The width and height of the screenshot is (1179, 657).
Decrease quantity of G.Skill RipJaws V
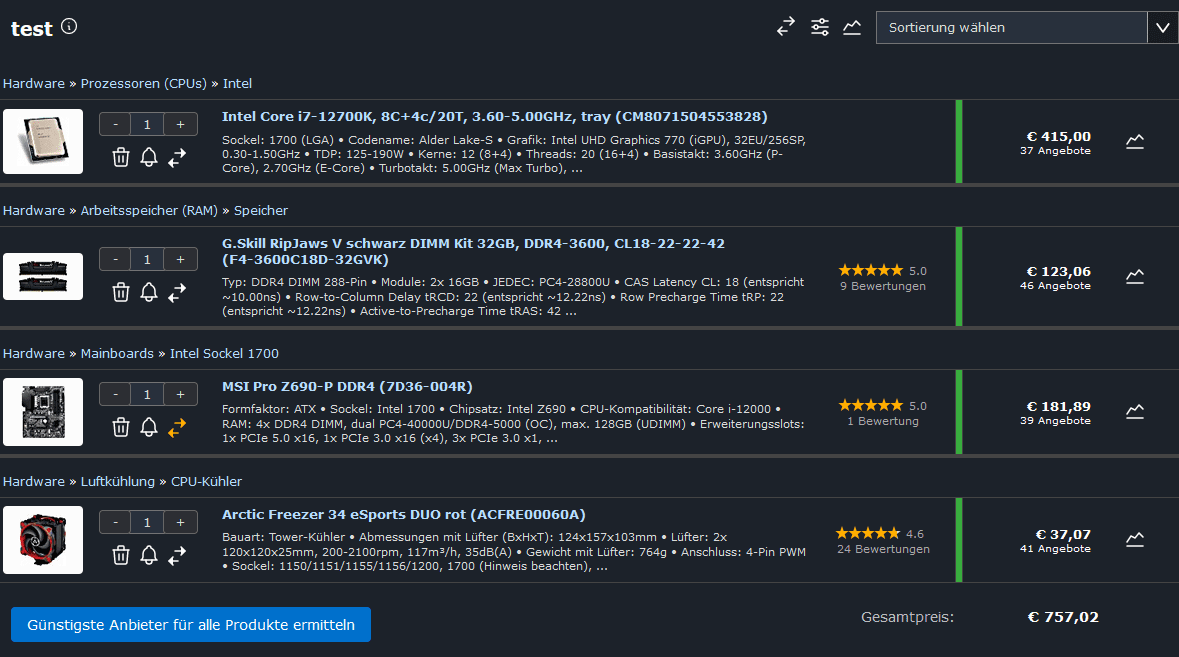coord(115,259)
